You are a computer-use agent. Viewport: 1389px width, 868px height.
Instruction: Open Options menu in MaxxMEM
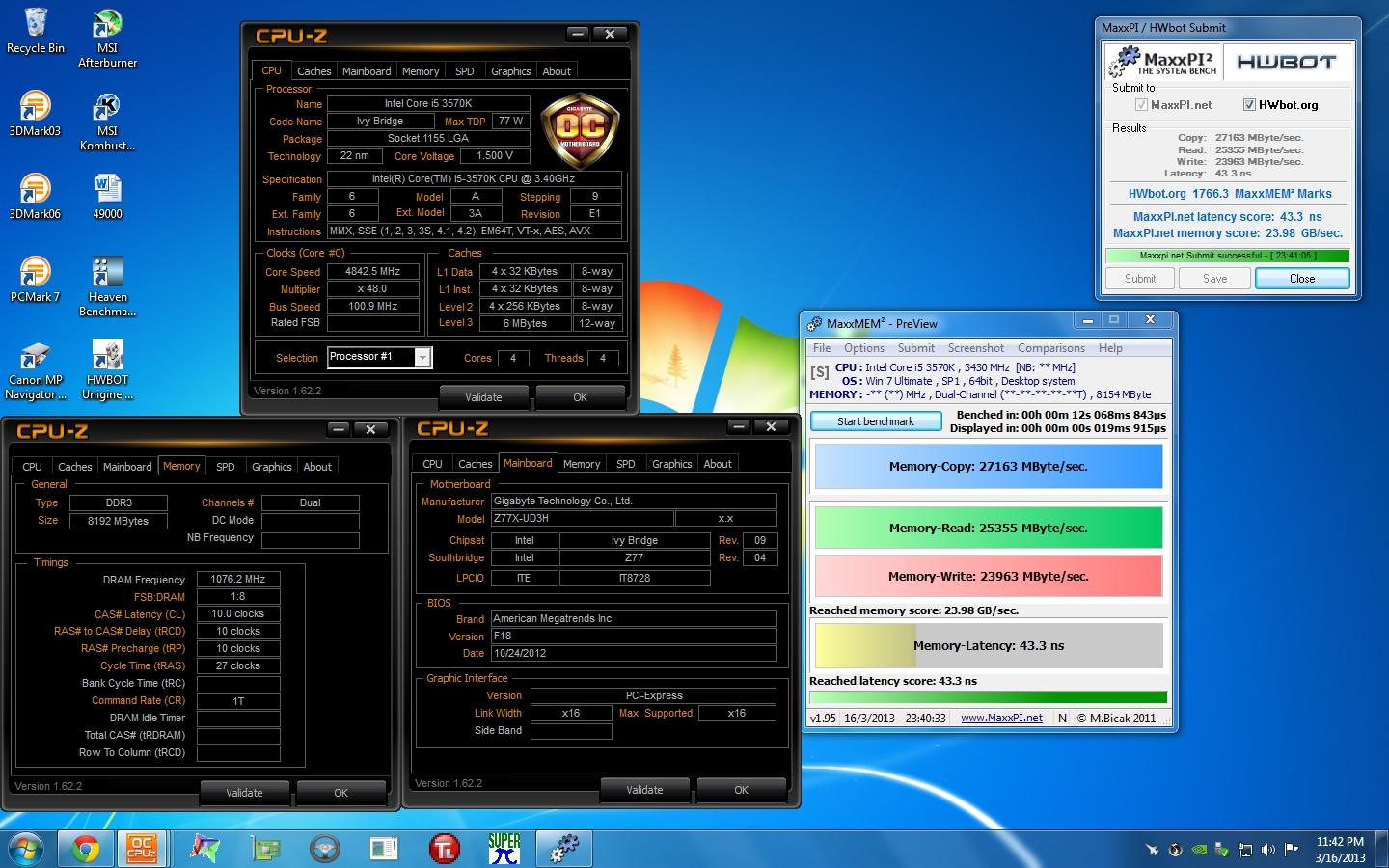pos(864,348)
